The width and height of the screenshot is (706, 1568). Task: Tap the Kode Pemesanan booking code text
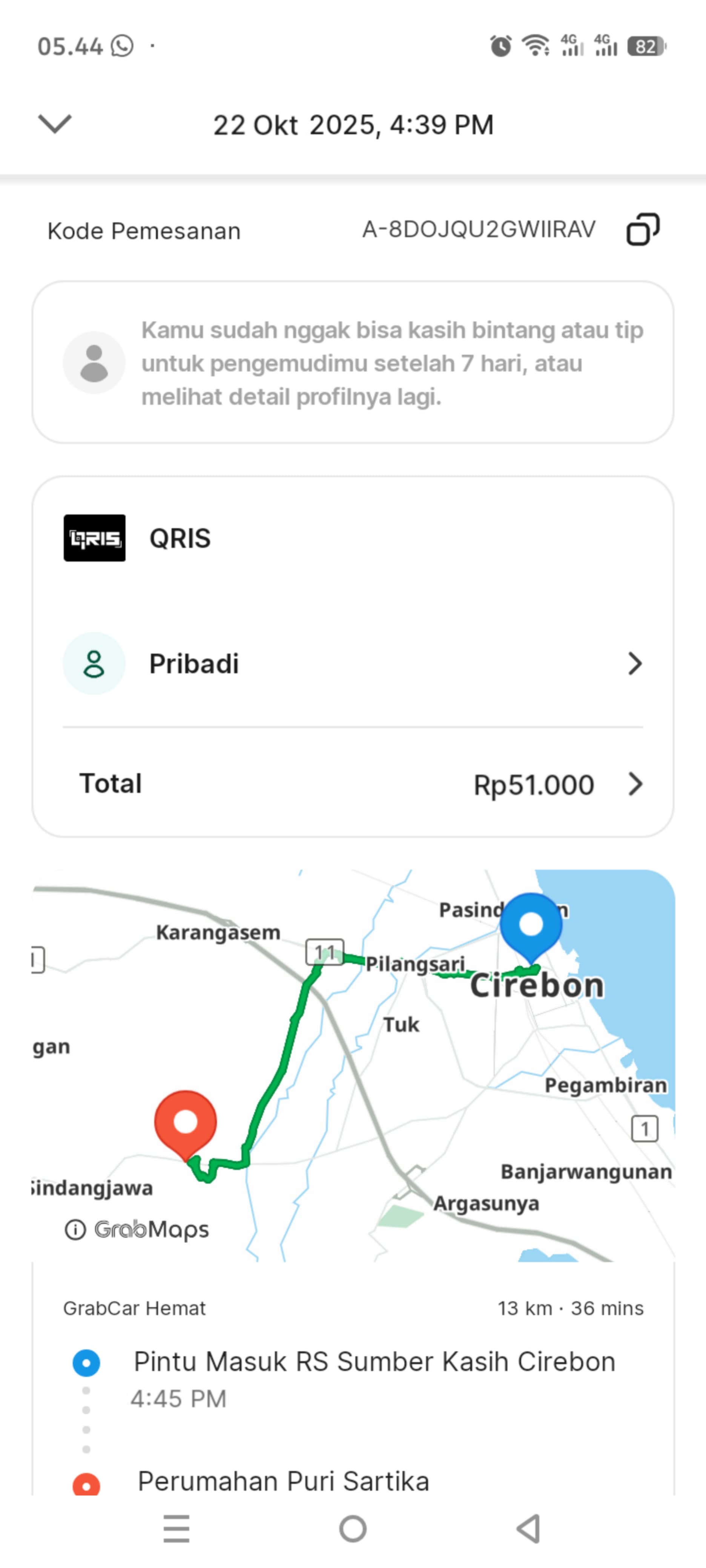pyautogui.click(x=479, y=230)
